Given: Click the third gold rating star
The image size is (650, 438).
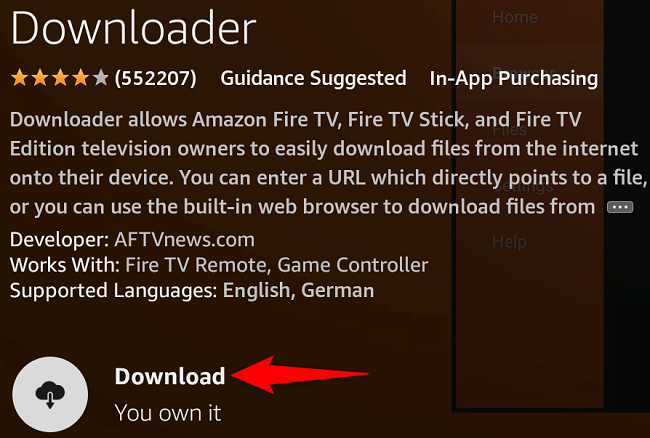Looking at the screenshot, I should pyautogui.click(x=60, y=78).
